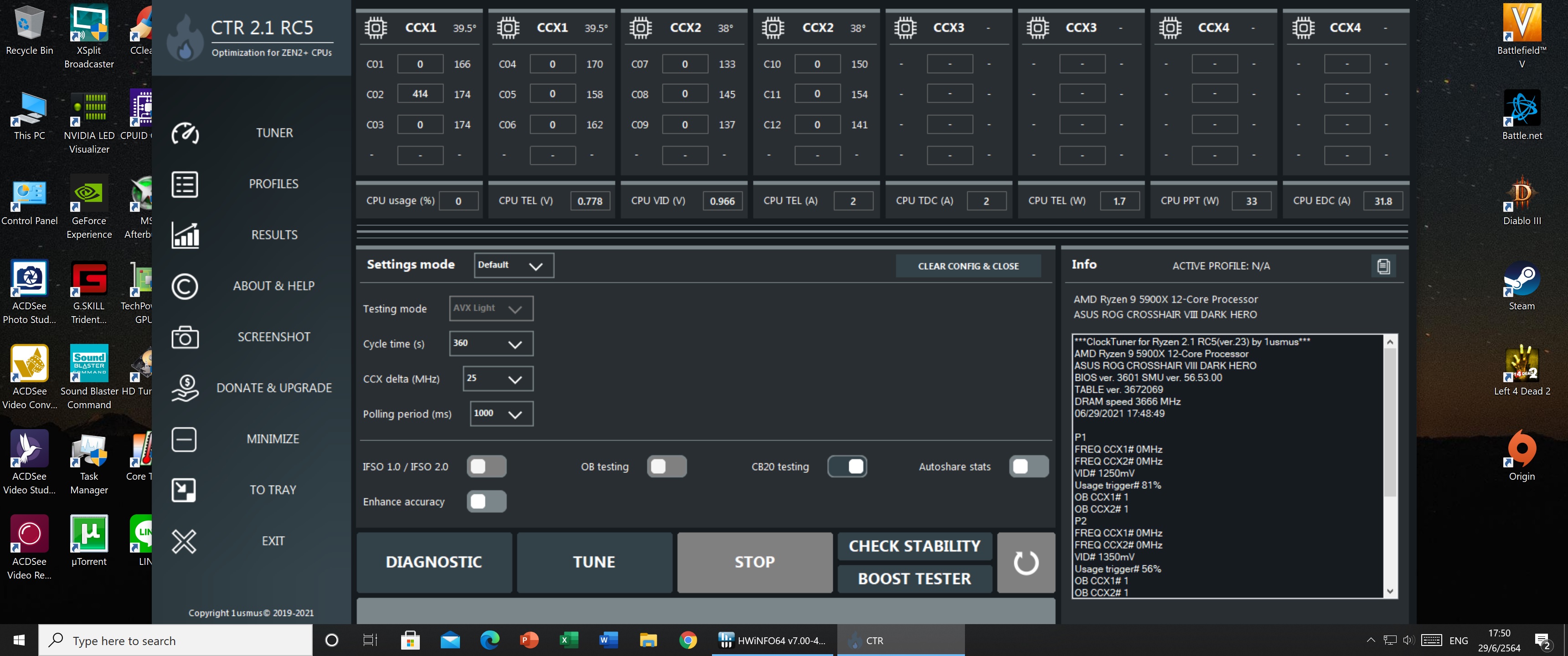Toggle the CB20 testing switch
This screenshot has height=656, width=1568.
coord(847,467)
